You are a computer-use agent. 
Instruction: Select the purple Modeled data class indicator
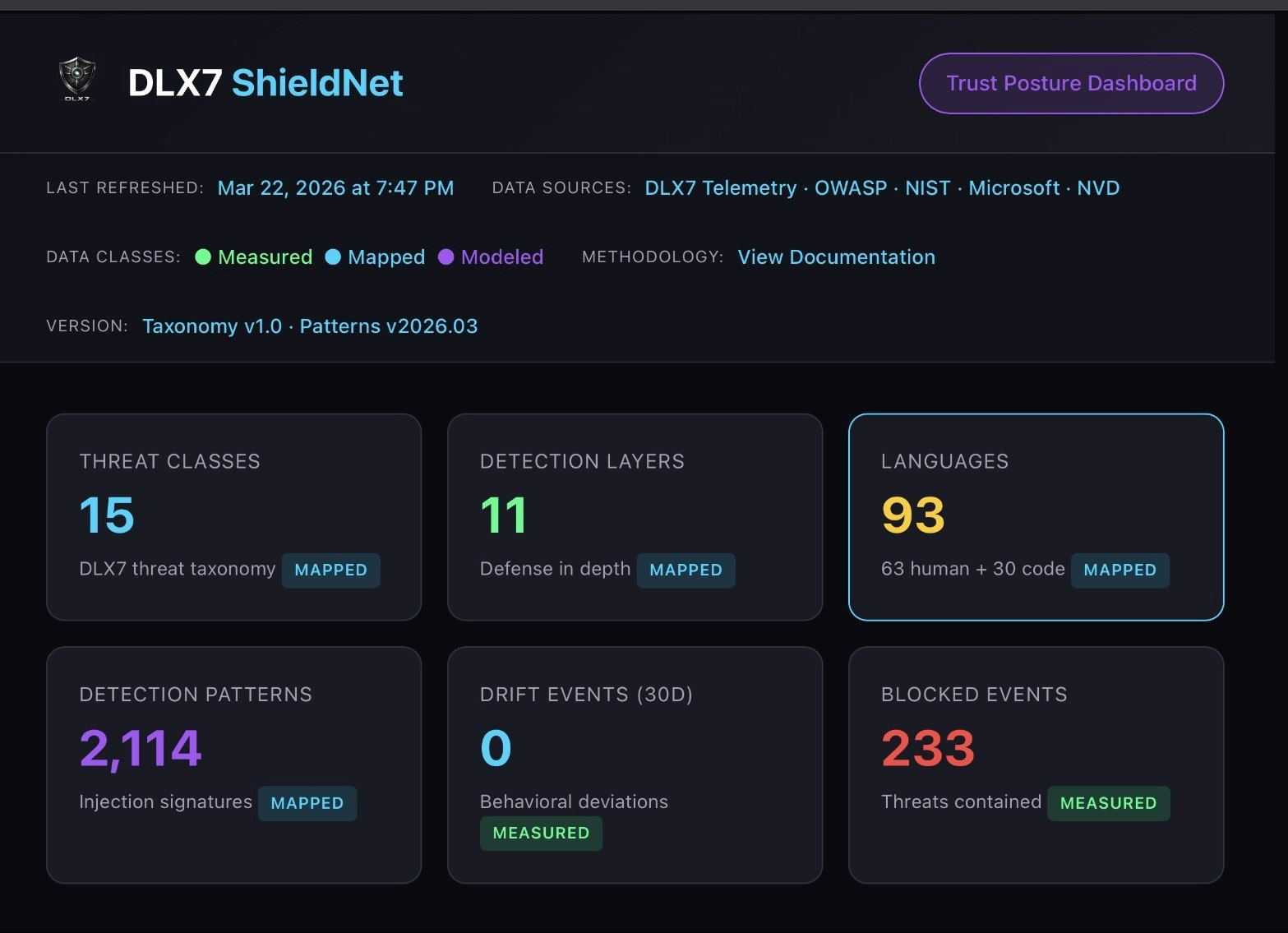click(445, 256)
